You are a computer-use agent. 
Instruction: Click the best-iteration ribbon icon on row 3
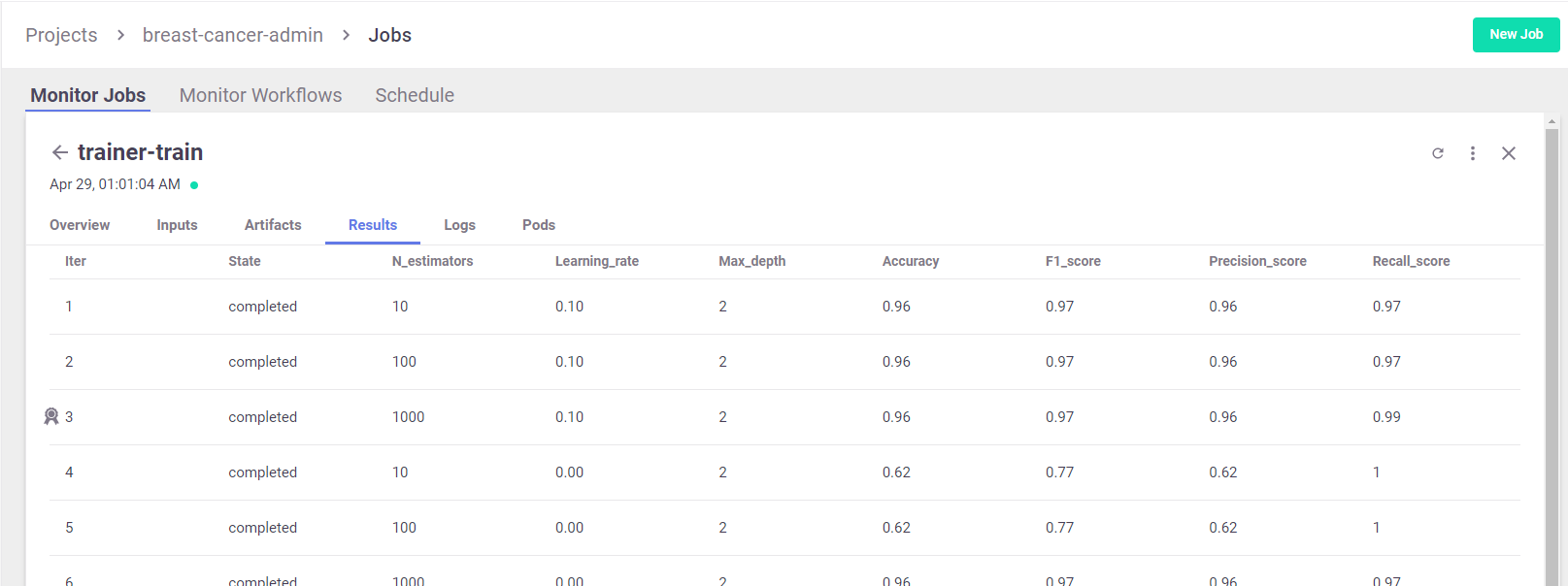(51, 416)
